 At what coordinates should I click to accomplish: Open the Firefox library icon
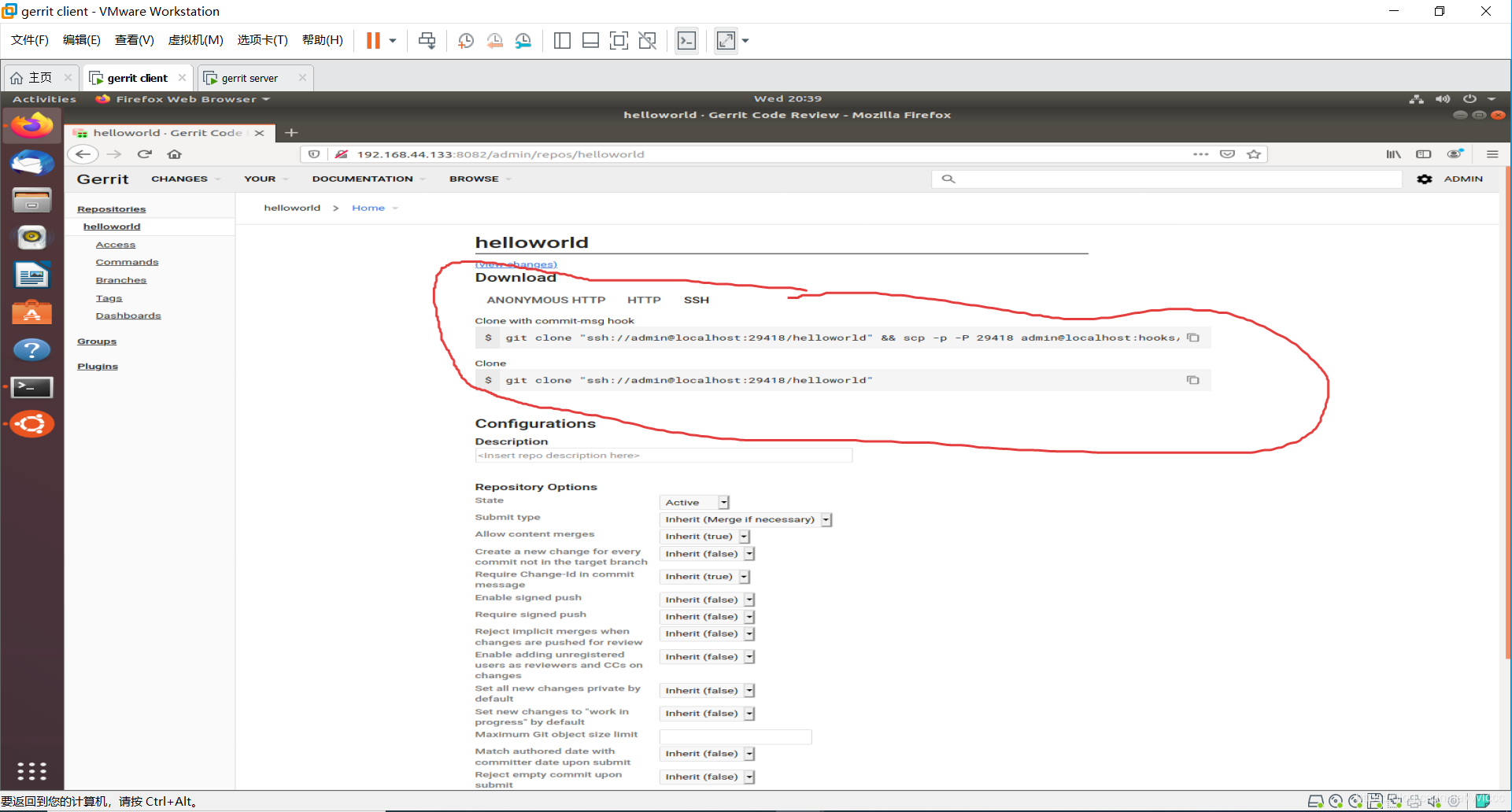(1393, 154)
